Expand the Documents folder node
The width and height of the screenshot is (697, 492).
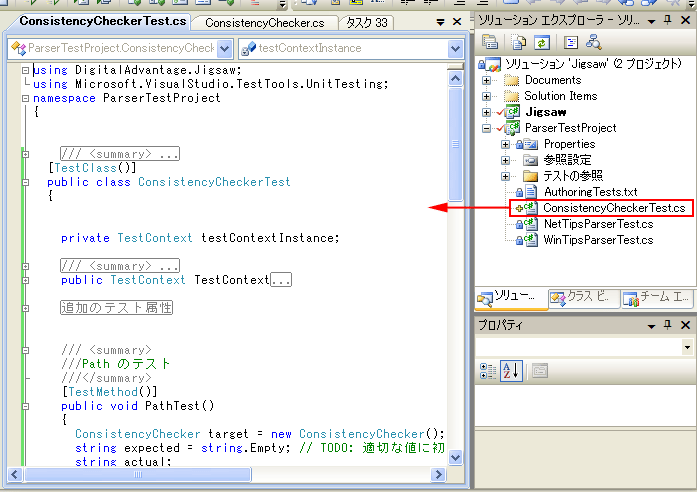[x=486, y=80]
